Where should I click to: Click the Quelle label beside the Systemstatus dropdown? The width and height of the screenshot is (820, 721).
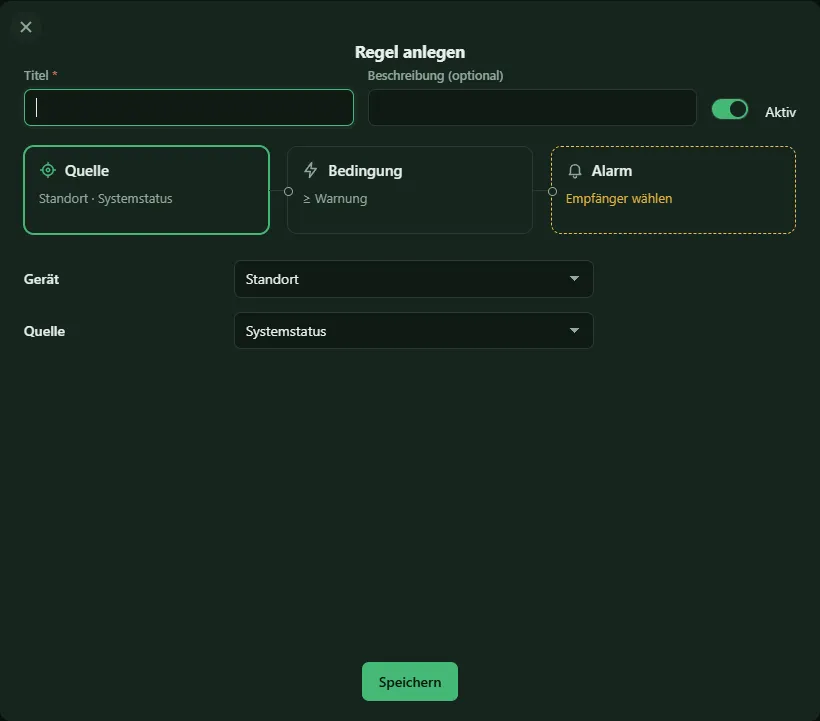coord(44,331)
